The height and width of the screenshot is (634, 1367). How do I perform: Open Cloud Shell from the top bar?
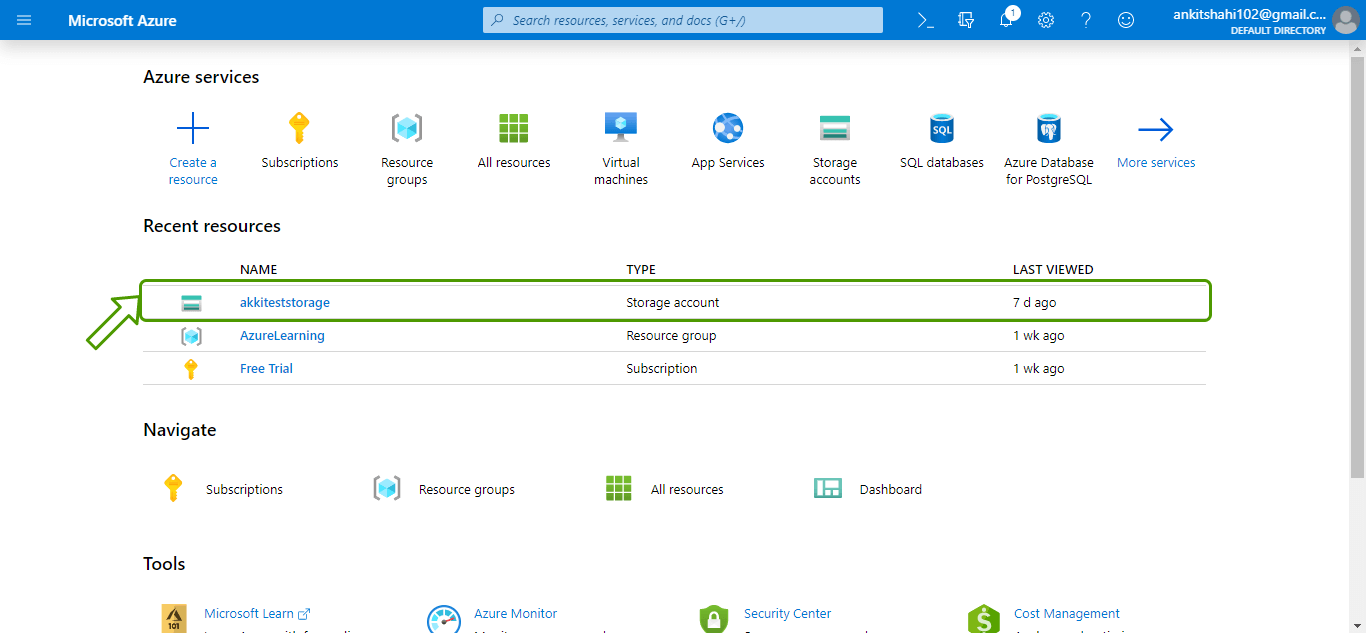(926, 20)
